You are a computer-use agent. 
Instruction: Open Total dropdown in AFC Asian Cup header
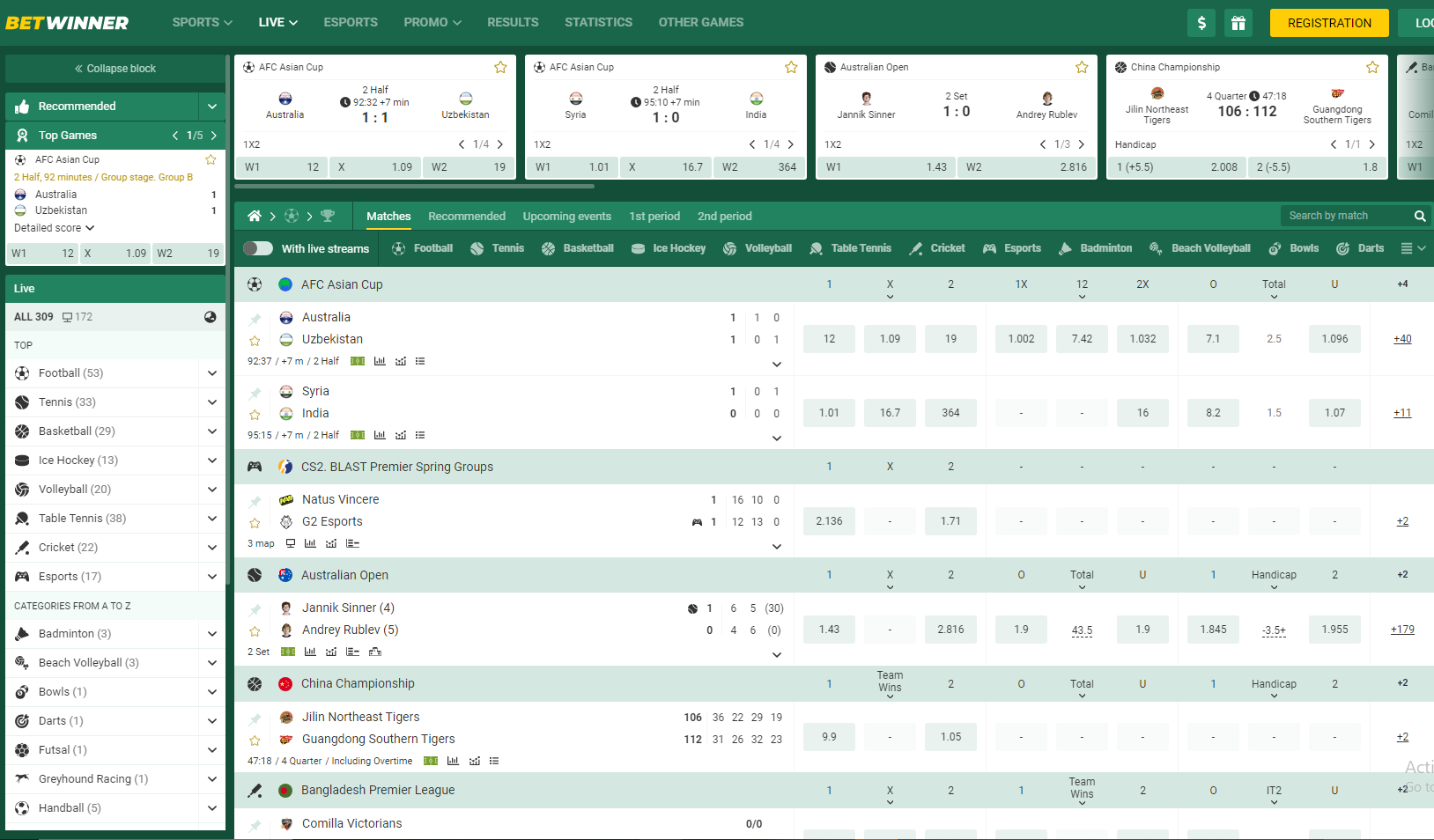pyautogui.click(x=1274, y=288)
